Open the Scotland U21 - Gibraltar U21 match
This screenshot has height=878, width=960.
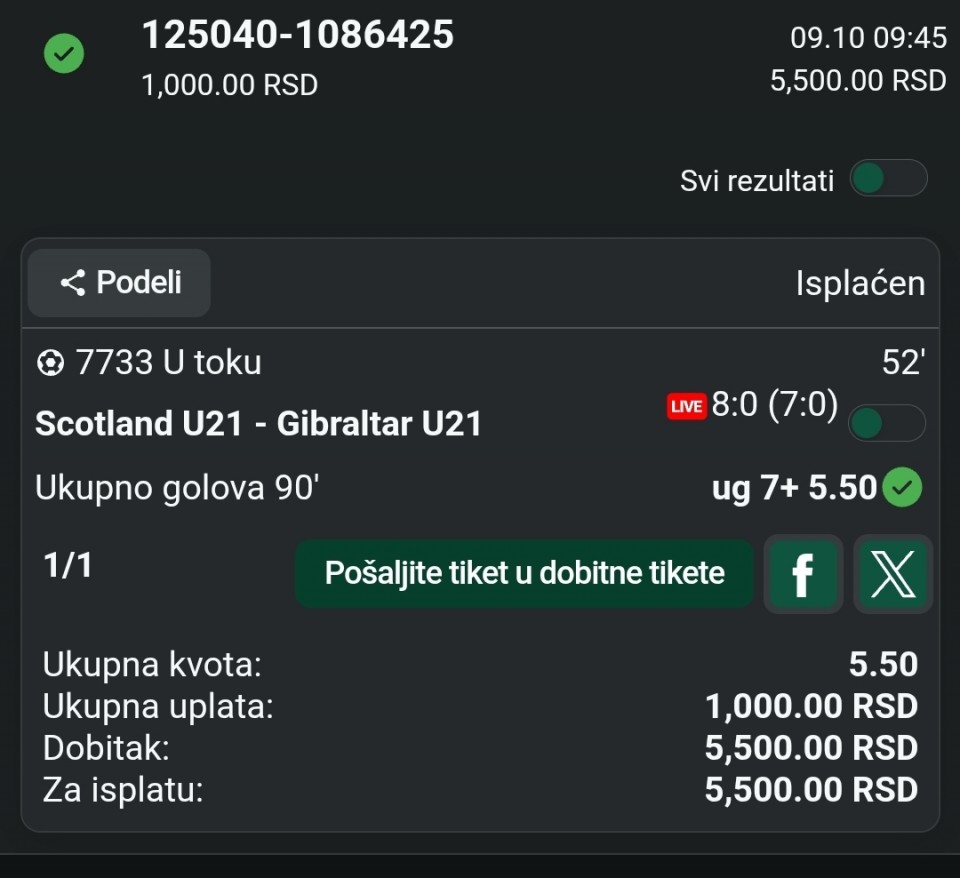(x=258, y=423)
